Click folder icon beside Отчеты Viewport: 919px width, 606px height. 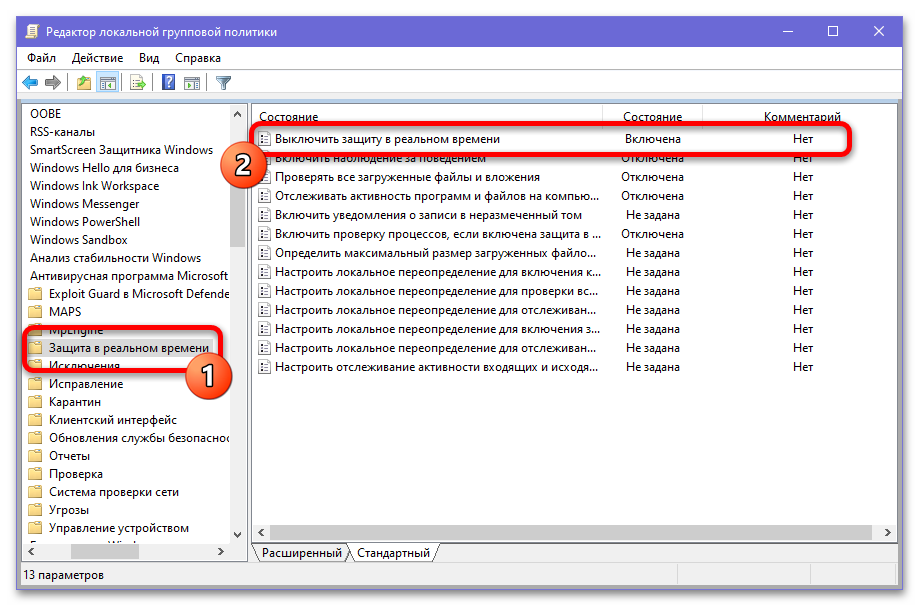click(x=36, y=455)
